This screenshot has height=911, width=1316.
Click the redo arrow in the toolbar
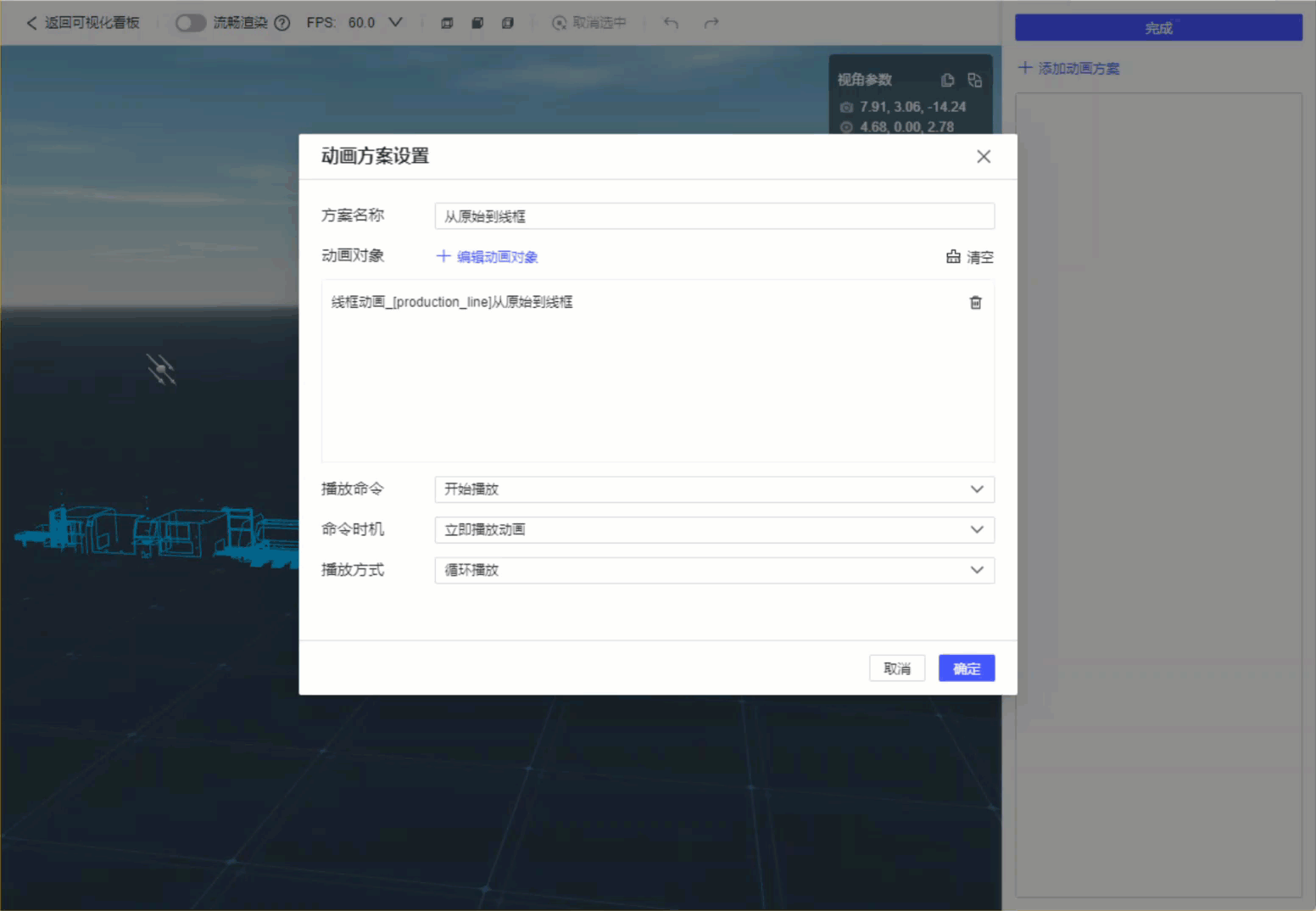tap(711, 23)
